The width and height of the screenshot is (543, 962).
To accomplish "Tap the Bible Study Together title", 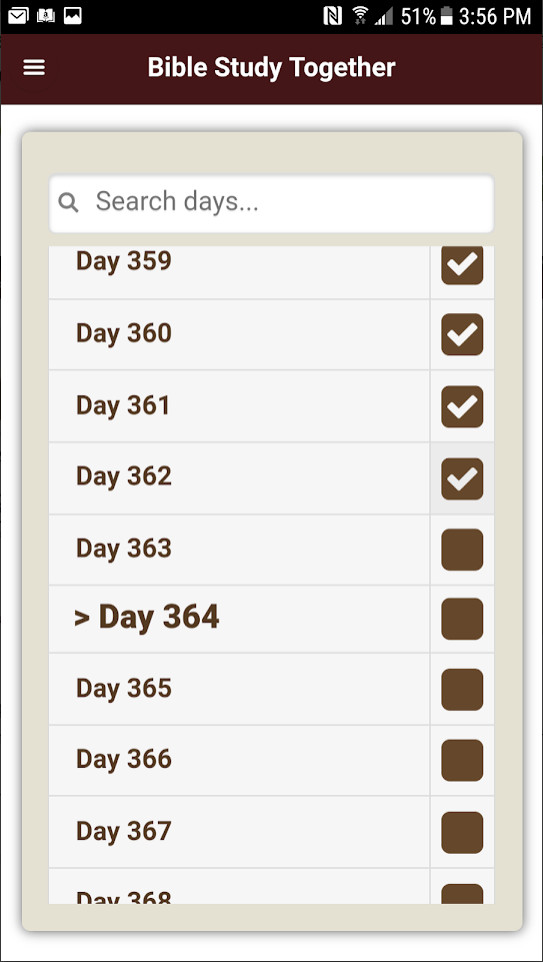I will click(x=271, y=67).
